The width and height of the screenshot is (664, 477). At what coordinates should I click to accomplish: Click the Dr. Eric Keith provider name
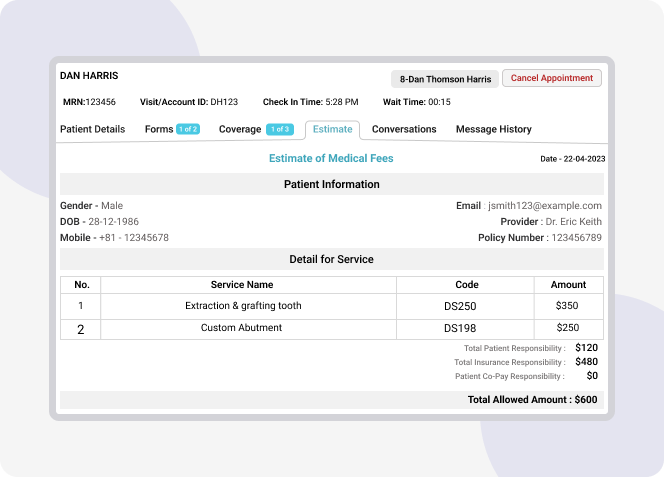pyautogui.click(x=572, y=222)
